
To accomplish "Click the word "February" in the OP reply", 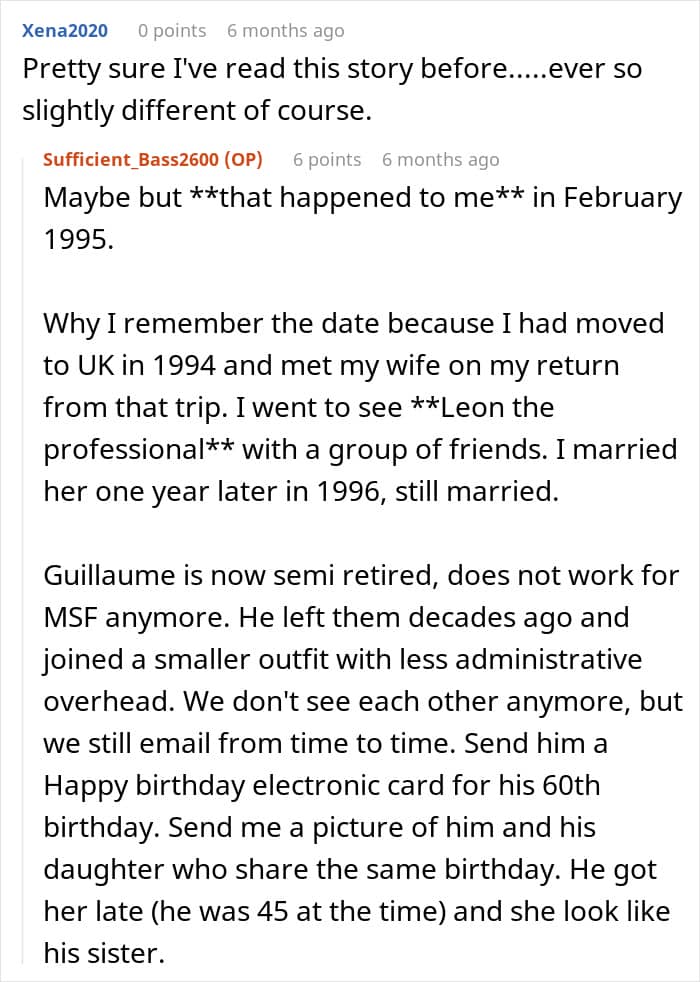I will coord(622,197).
